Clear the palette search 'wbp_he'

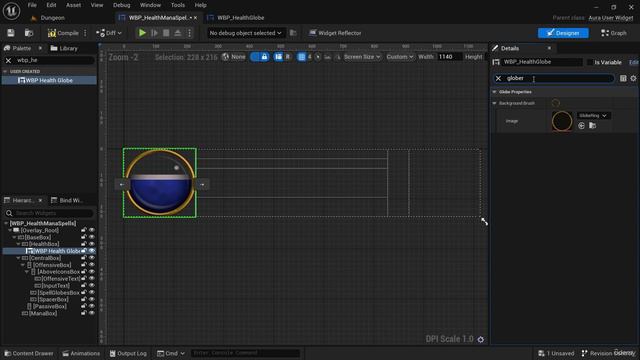click(x=8, y=60)
